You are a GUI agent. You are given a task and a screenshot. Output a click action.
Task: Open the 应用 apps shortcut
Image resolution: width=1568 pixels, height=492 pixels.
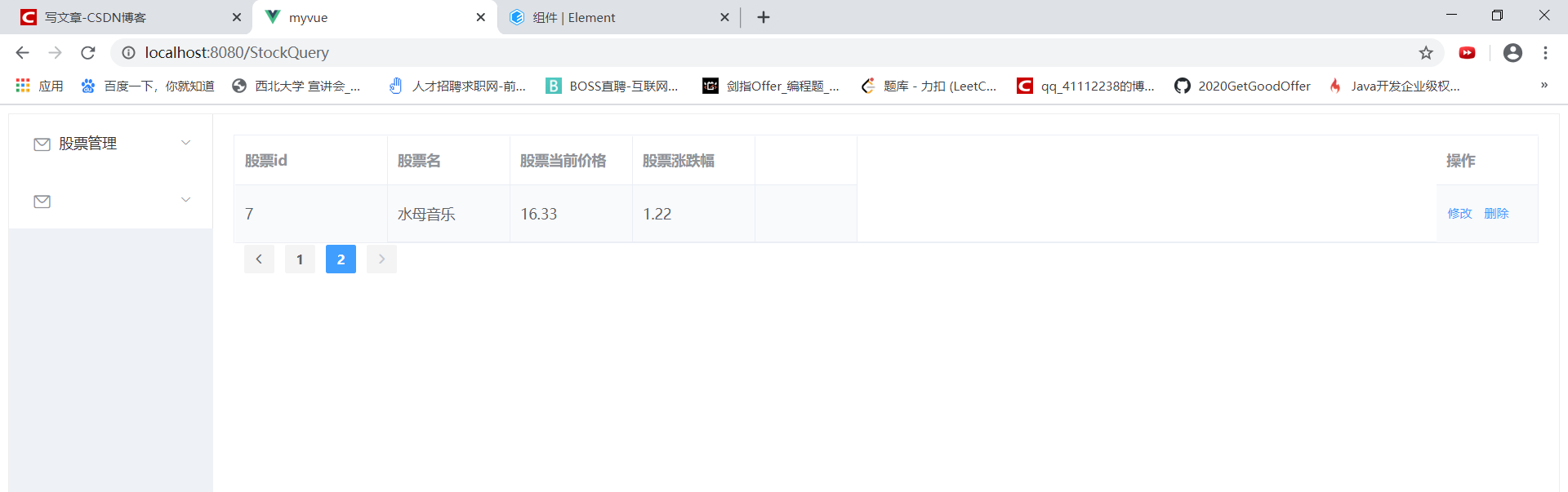click(39, 86)
